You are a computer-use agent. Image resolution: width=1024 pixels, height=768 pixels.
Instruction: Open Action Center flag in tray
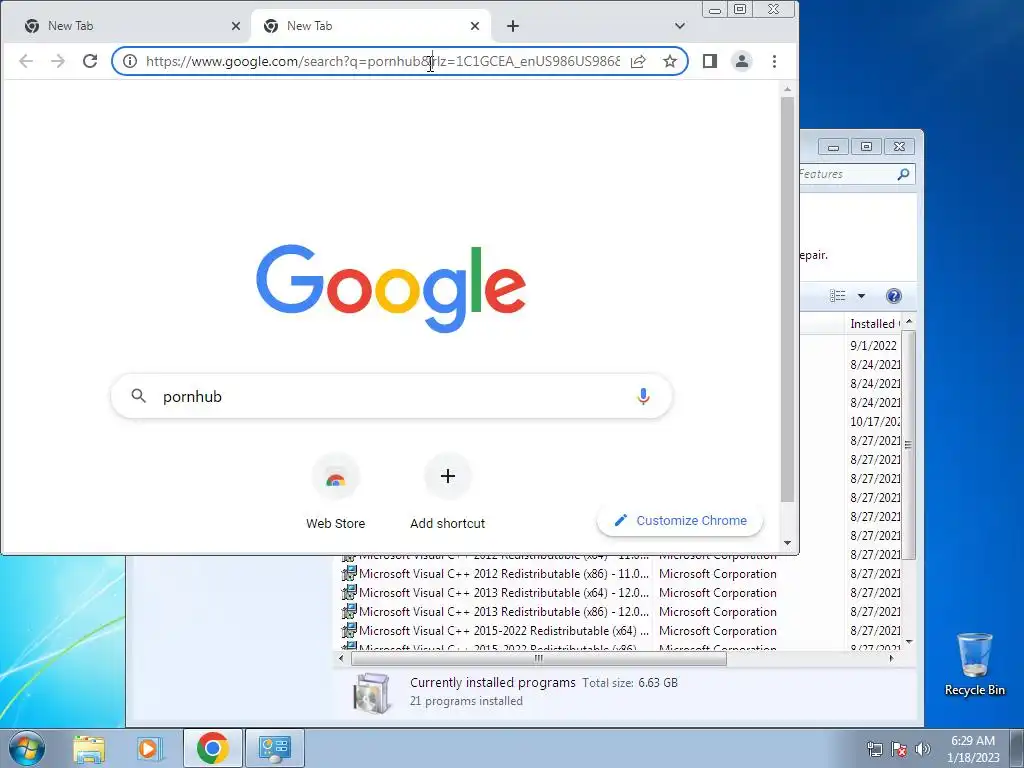coord(899,749)
